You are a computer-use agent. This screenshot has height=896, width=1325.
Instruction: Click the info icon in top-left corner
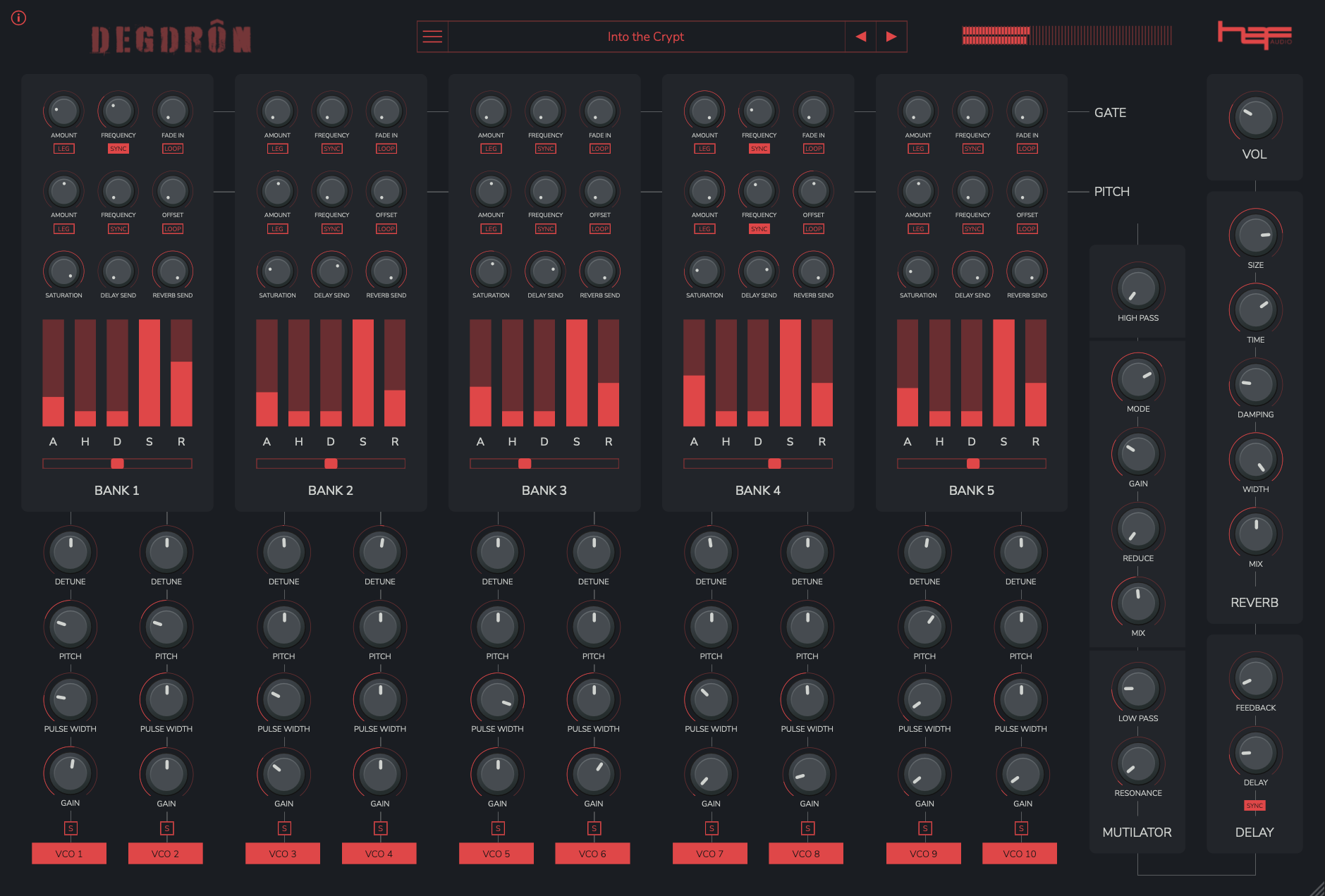(x=19, y=18)
